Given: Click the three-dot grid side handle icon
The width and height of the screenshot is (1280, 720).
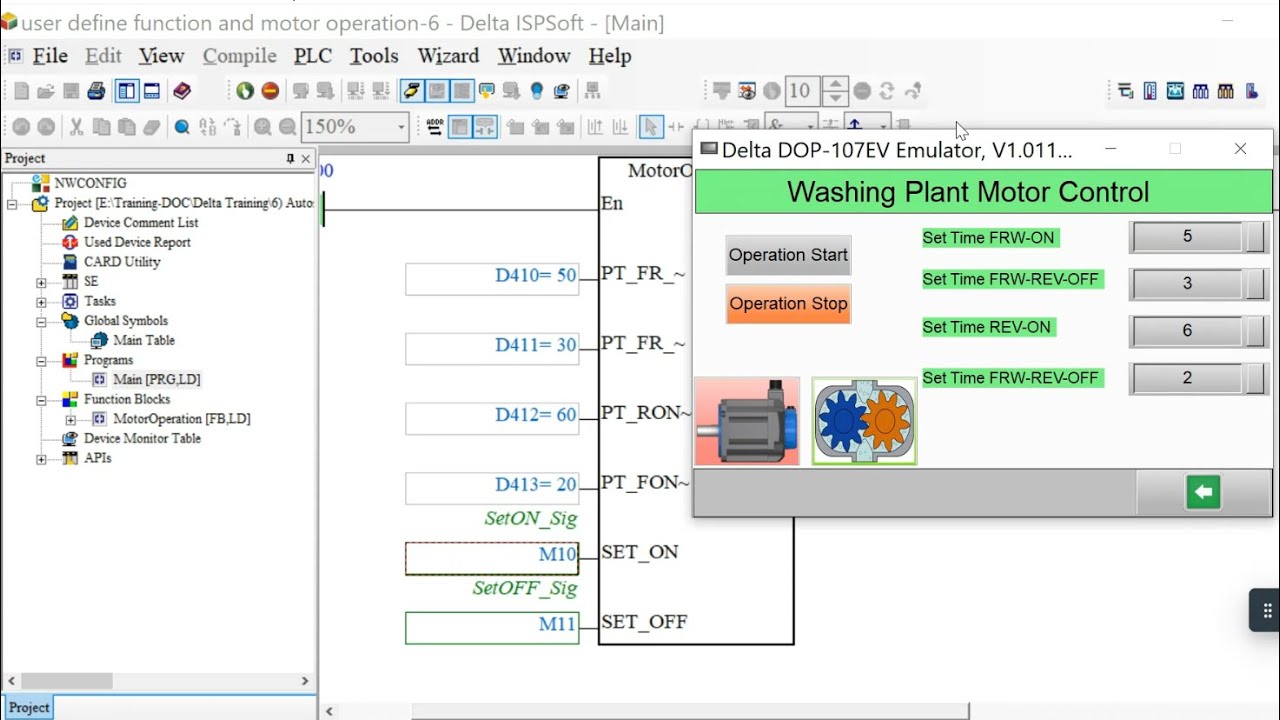Looking at the screenshot, I should coord(1267,610).
